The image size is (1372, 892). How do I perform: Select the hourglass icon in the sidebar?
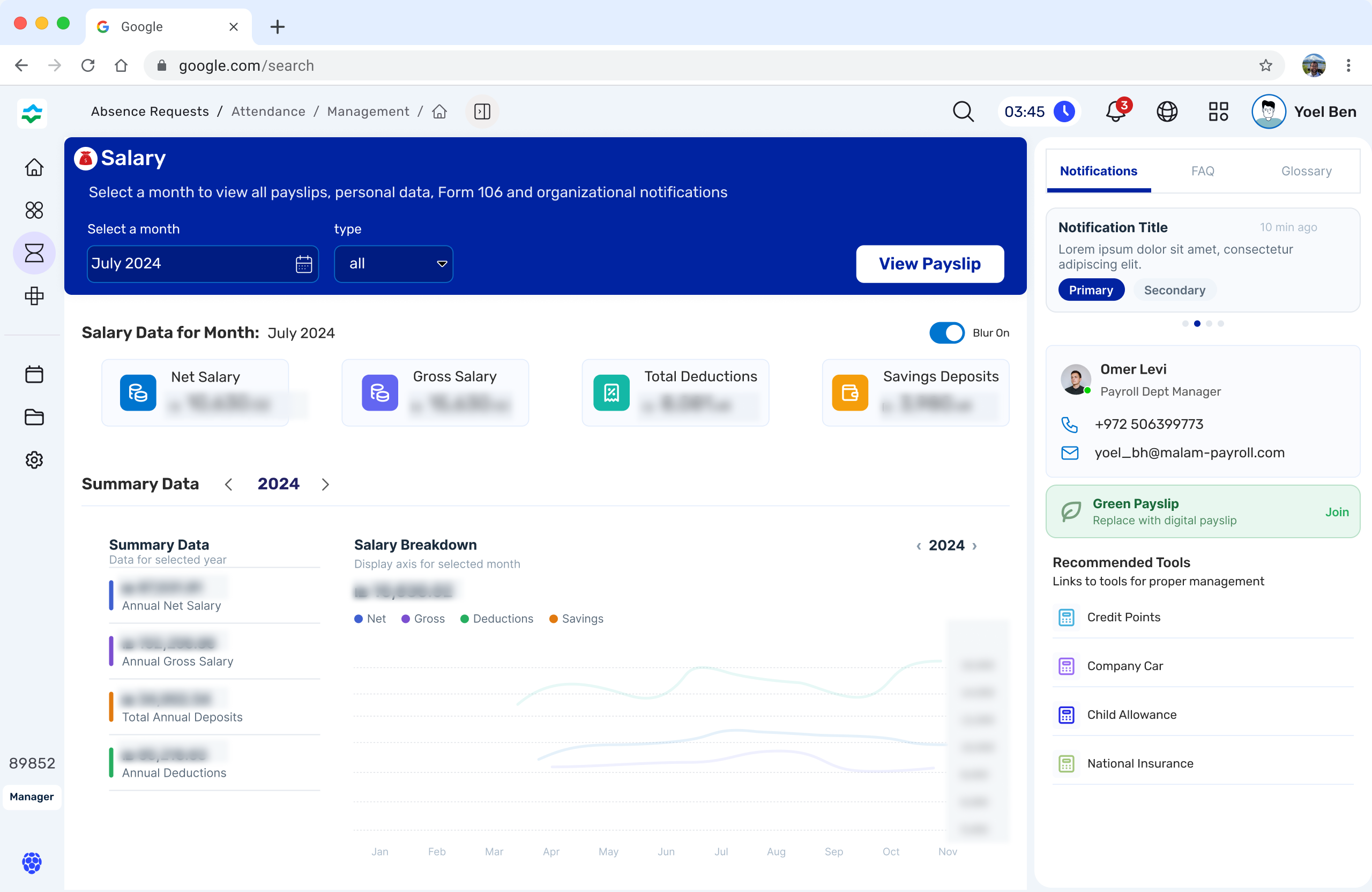click(x=34, y=252)
